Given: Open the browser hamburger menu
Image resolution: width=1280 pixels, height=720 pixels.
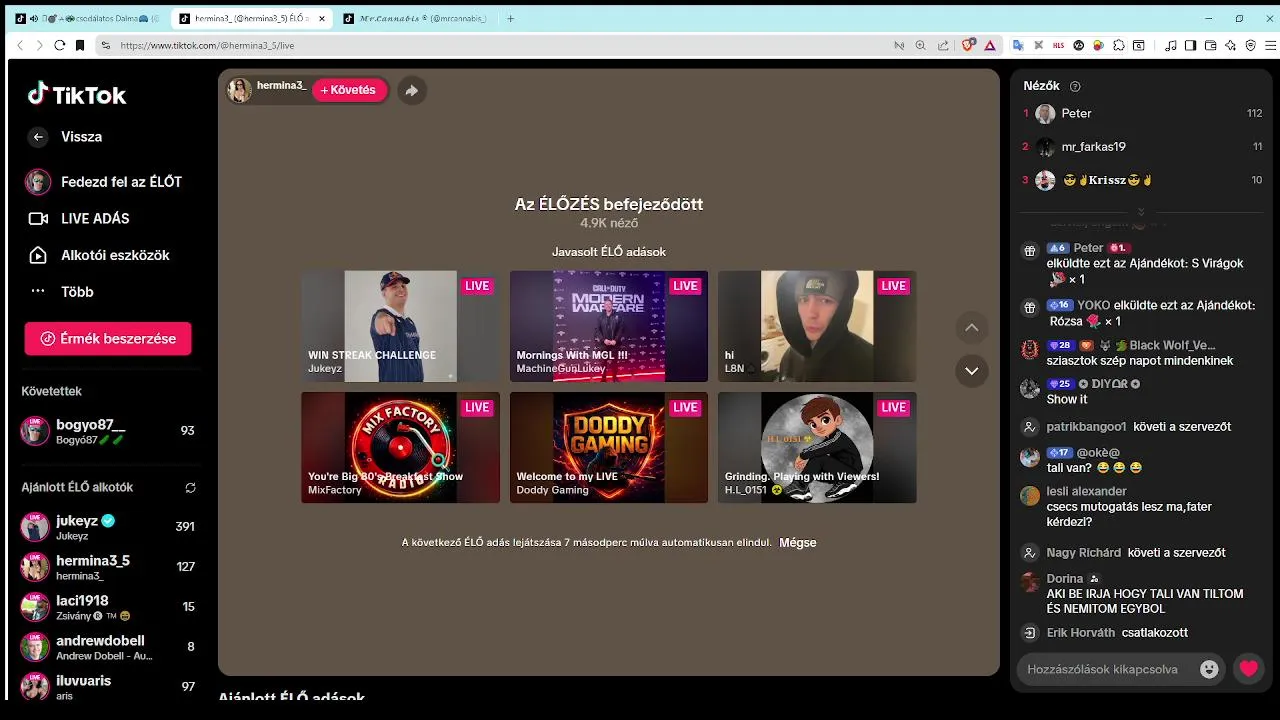Looking at the screenshot, I should pyautogui.click(x=1271, y=45).
